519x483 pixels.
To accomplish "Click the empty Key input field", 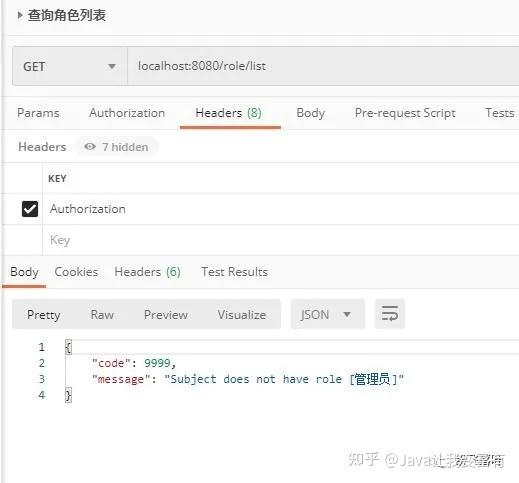I will coord(281,240).
